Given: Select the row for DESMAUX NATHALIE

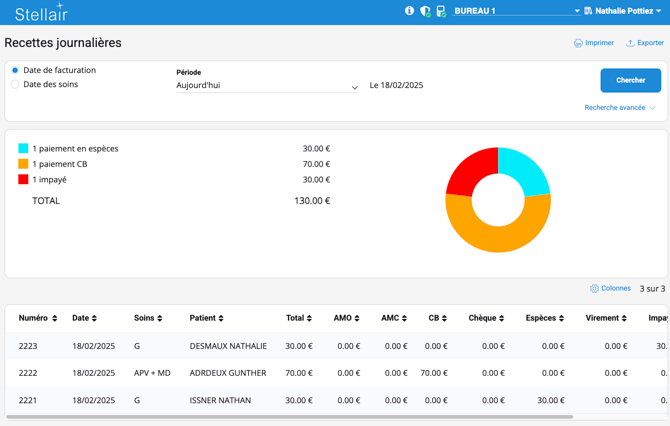Looking at the screenshot, I should 228,346.
